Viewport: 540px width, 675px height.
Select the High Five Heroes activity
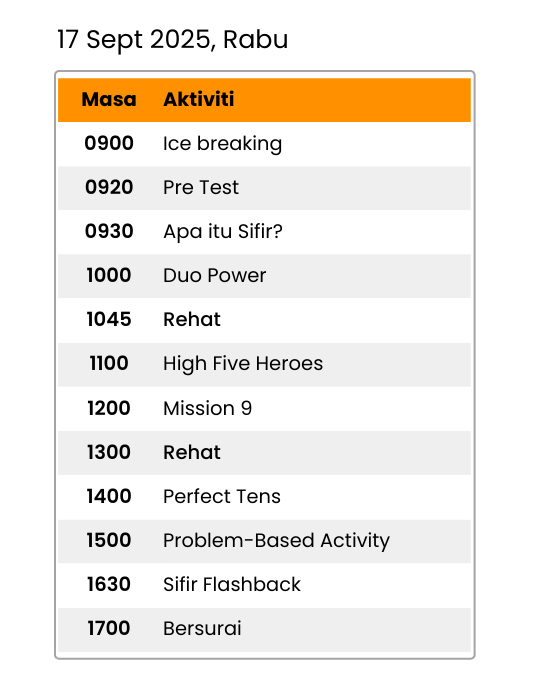(x=243, y=364)
